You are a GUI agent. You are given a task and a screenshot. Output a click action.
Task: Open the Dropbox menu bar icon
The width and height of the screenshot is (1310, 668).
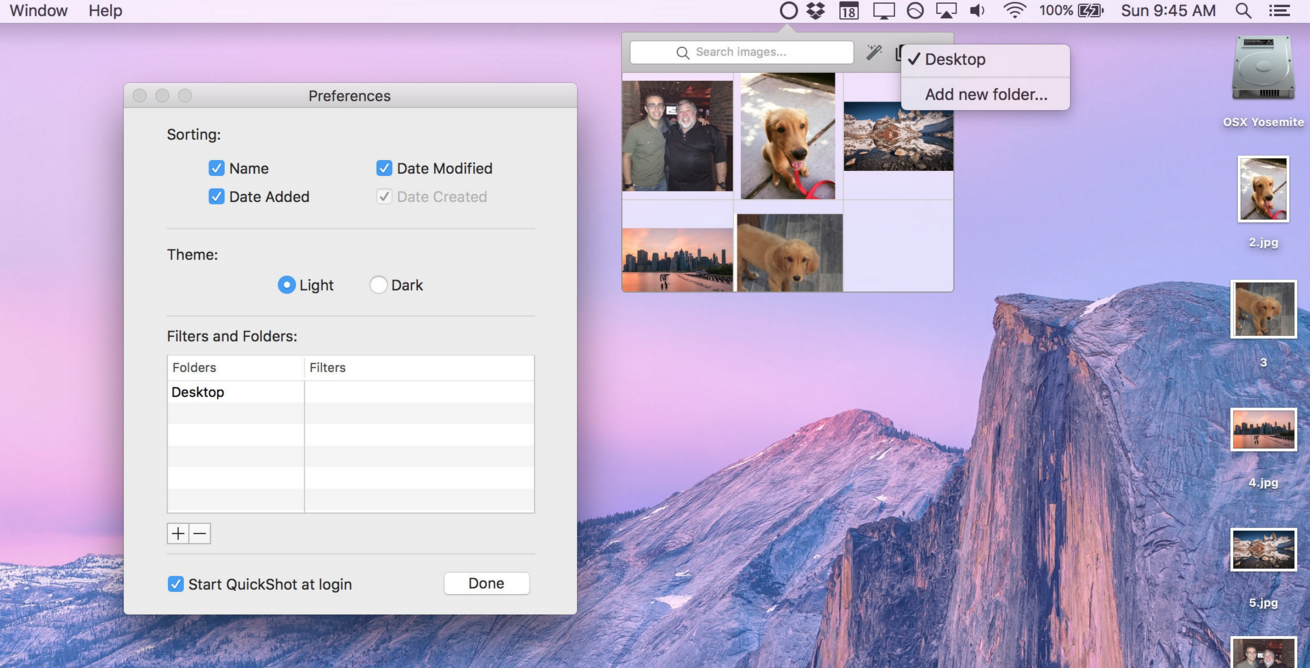point(816,11)
